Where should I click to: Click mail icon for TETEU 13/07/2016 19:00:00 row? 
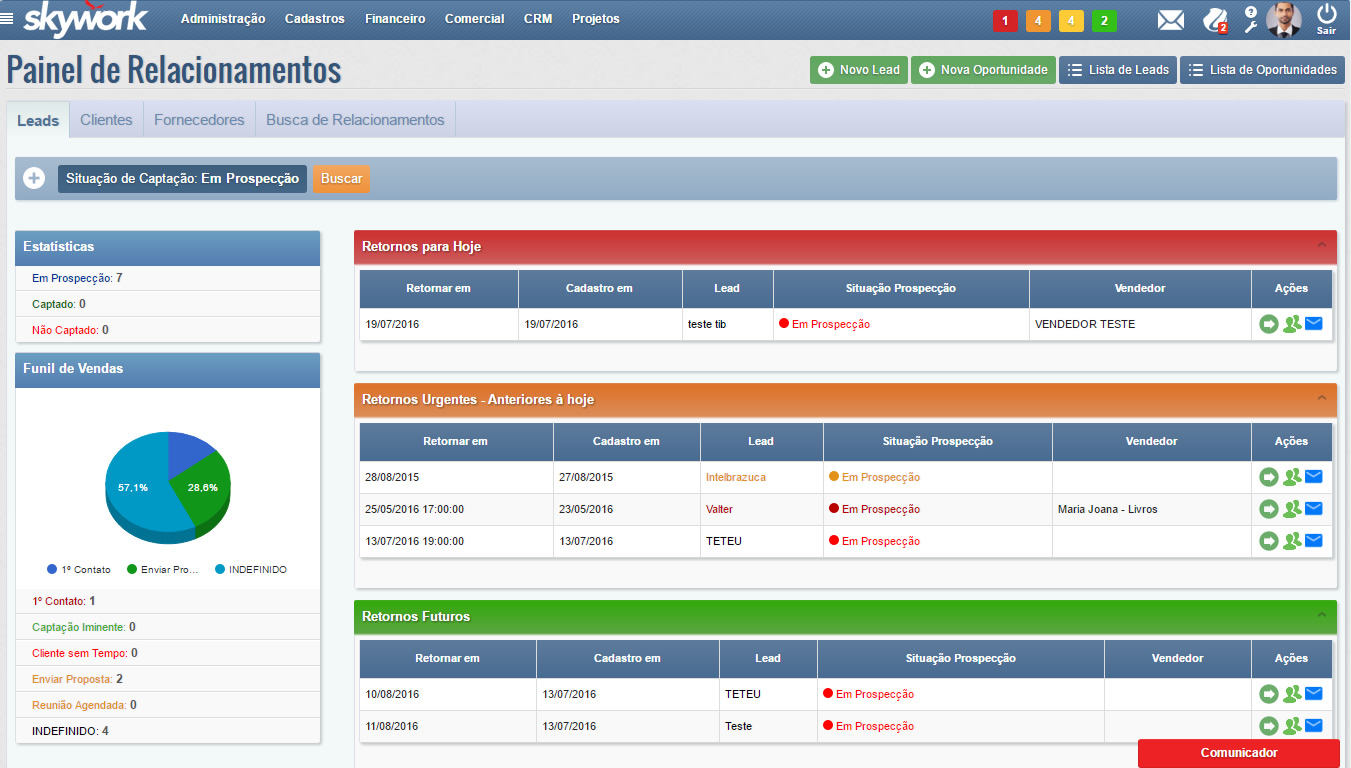pos(1314,541)
